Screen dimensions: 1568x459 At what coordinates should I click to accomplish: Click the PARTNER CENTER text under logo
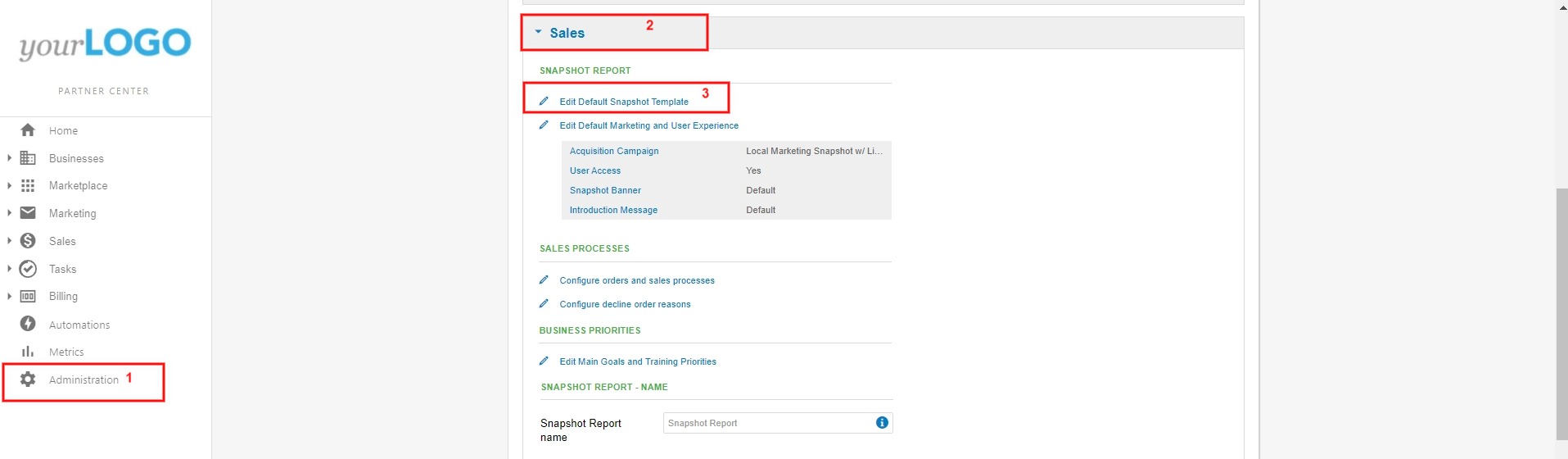(x=104, y=91)
